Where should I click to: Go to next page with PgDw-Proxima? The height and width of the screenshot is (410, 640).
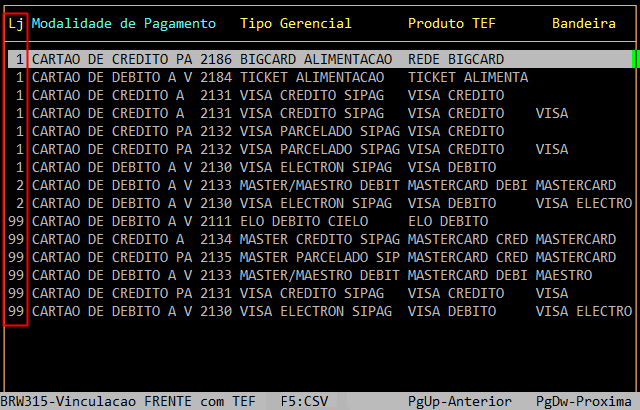click(x=584, y=401)
